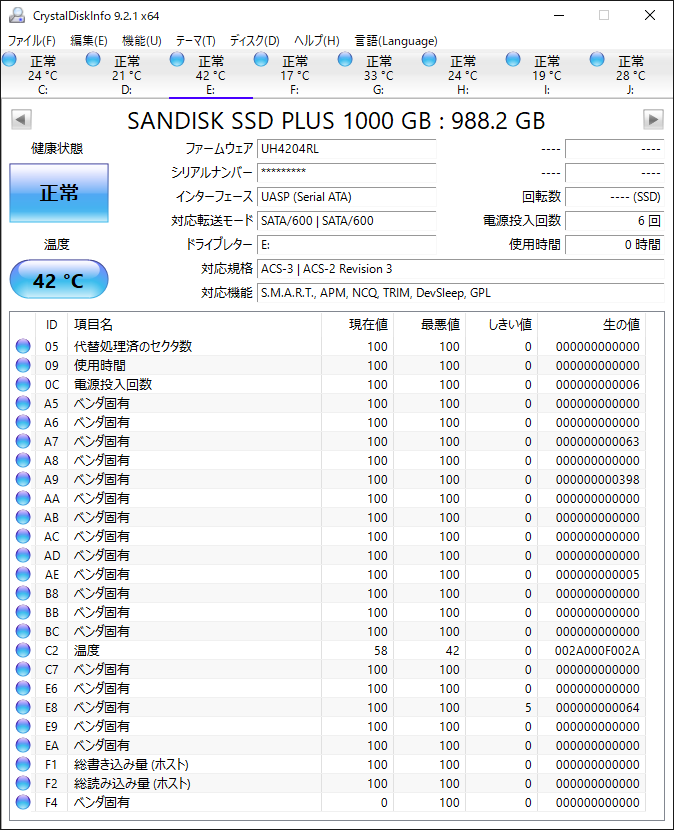
Task: Click the row label 総書き込み量 (ホスト)
Action: 131,764
